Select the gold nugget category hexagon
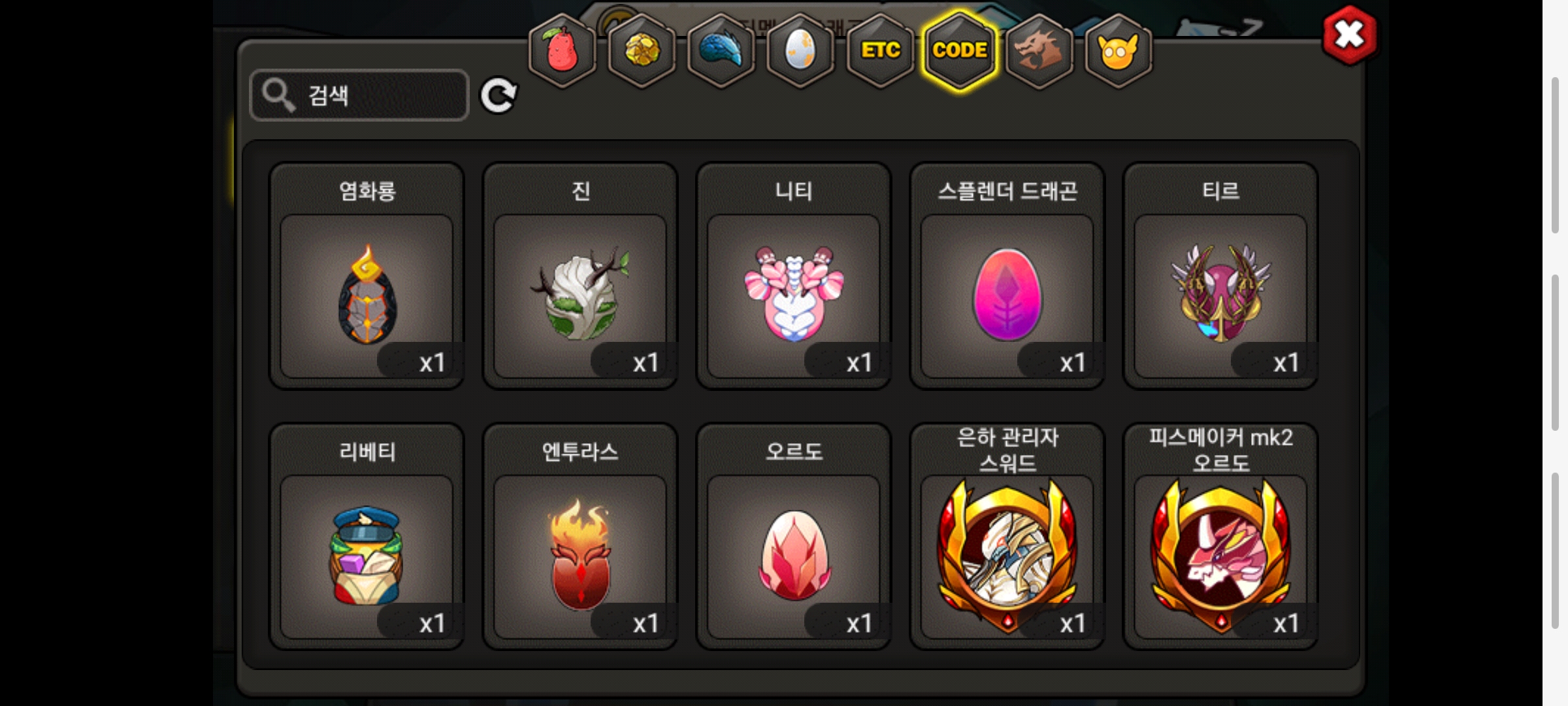The height and width of the screenshot is (706, 1568). (642, 50)
